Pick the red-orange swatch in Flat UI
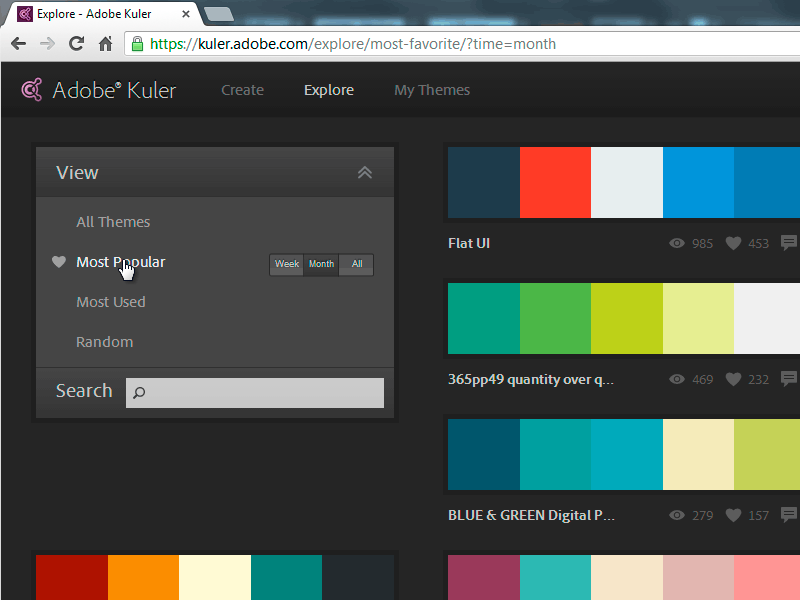This screenshot has height=600, width=800. (x=556, y=183)
